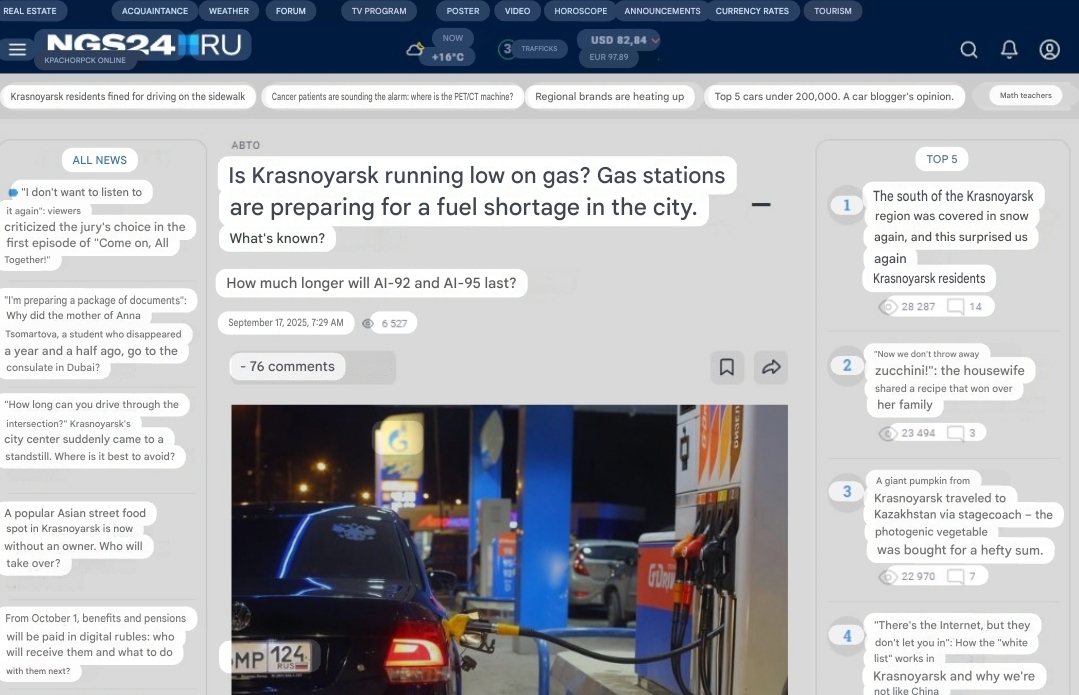
Task: Open the Video section
Action: click(517, 11)
